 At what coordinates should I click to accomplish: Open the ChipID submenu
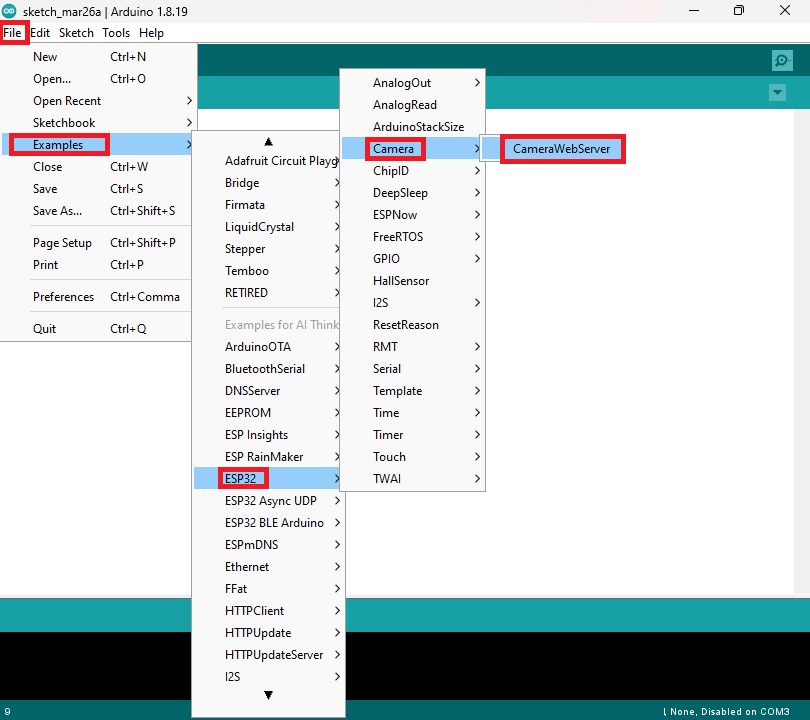pyautogui.click(x=412, y=171)
